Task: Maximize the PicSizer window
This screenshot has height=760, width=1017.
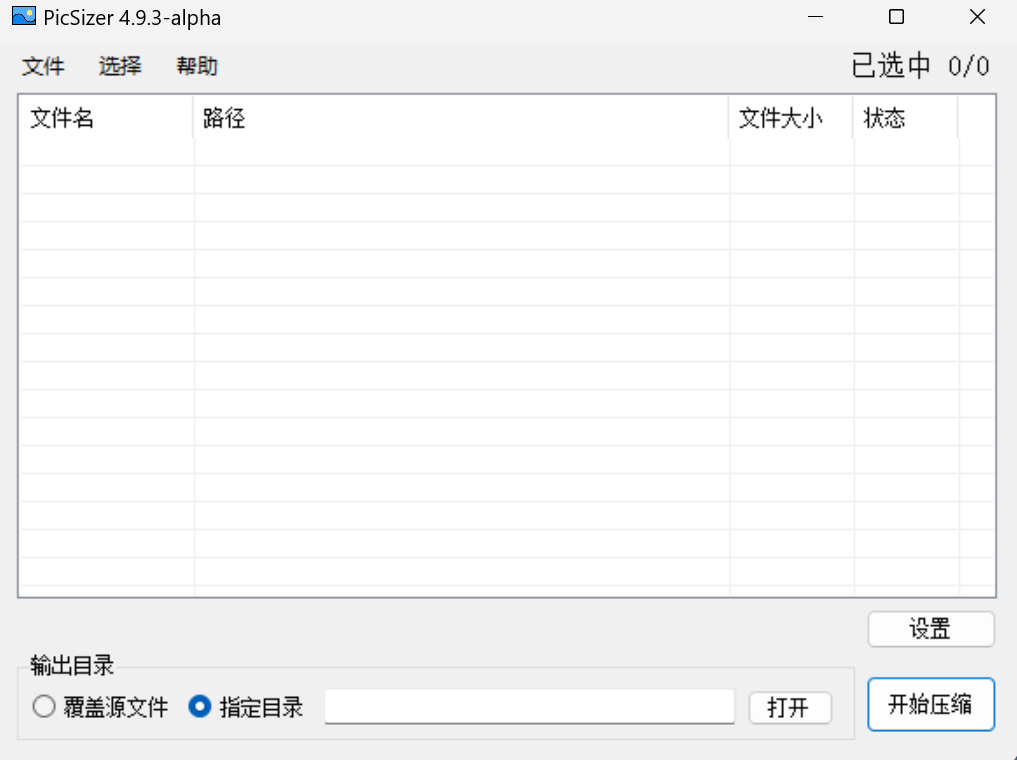Action: click(x=896, y=17)
